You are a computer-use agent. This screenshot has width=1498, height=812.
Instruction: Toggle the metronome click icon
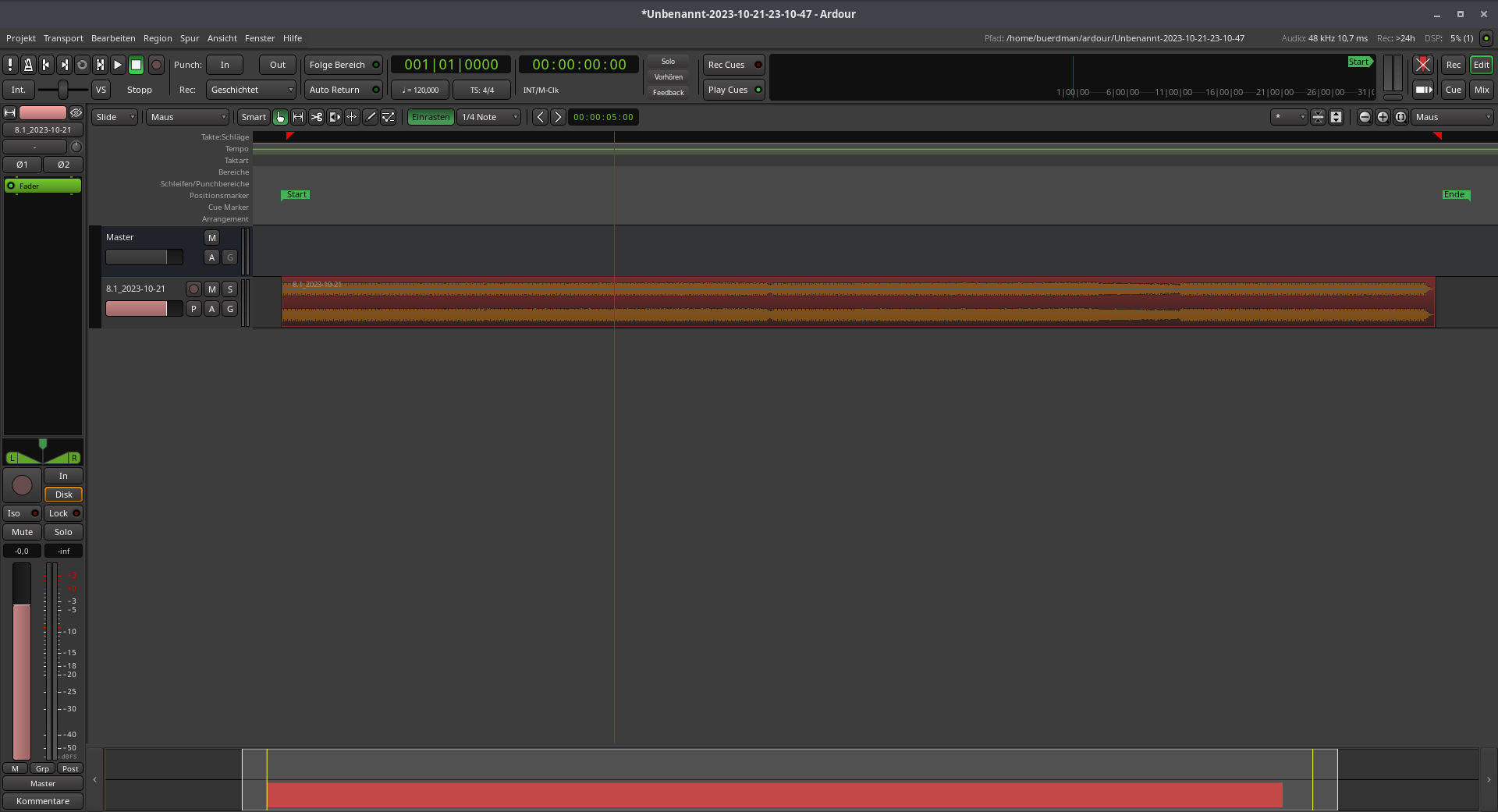click(x=28, y=65)
